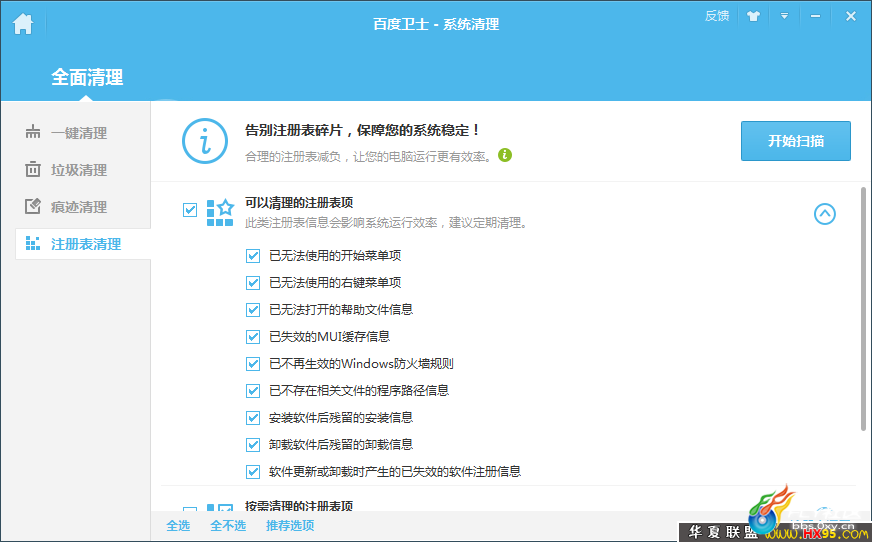Click the 反馈 feedback link
The image size is (872, 542).
coord(717,16)
